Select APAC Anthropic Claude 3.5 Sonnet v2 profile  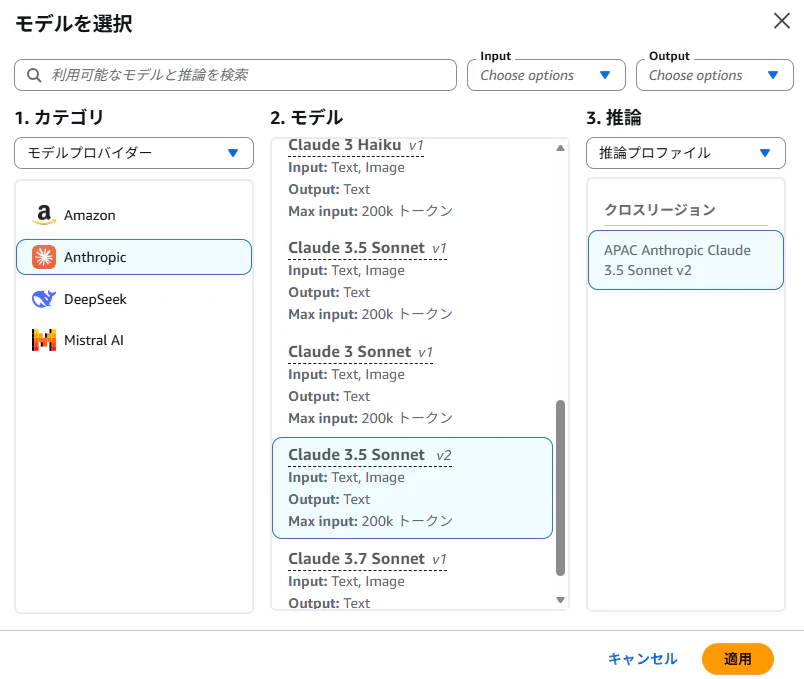pyautogui.click(x=686, y=260)
